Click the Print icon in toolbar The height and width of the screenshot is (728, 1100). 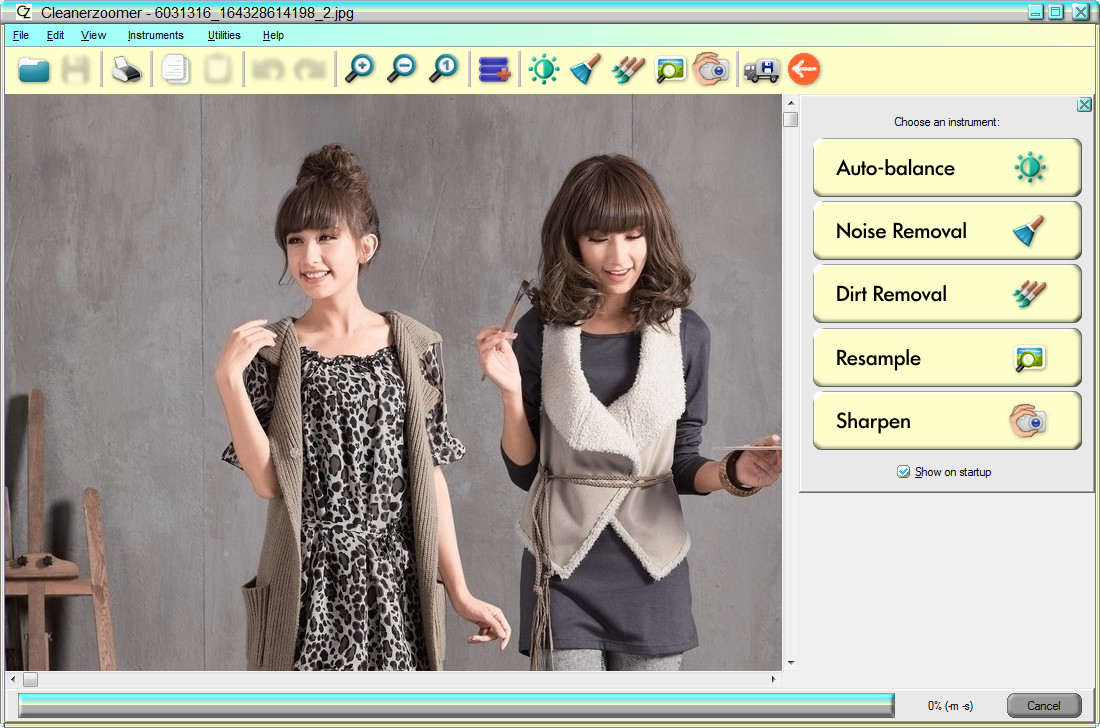127,70
